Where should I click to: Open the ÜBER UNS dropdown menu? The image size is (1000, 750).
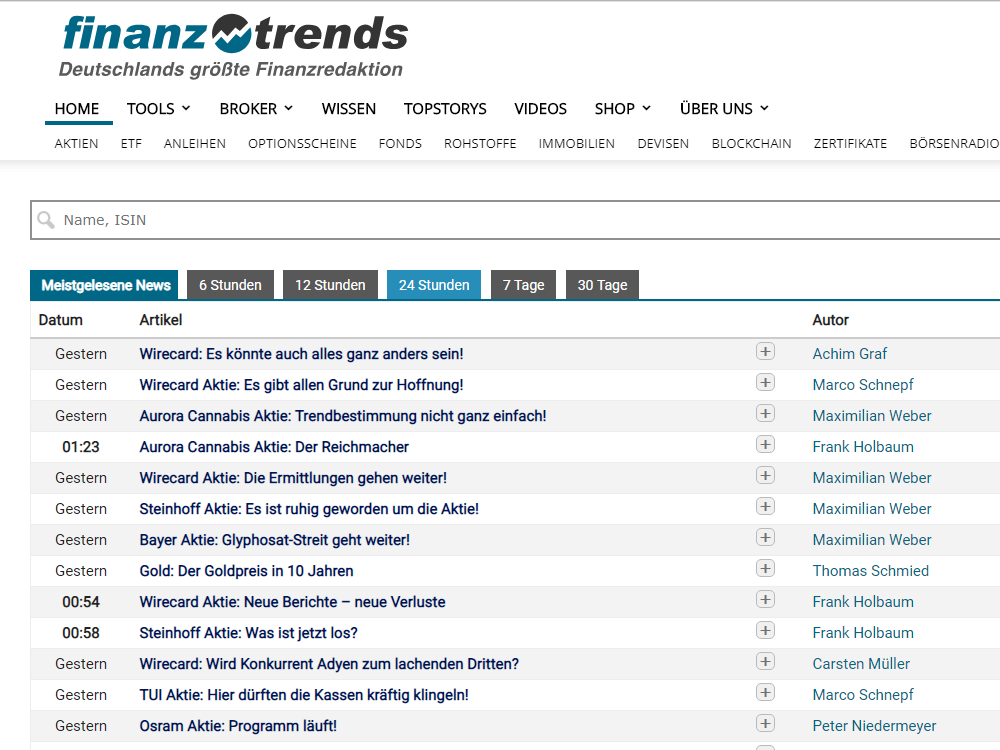724,108
